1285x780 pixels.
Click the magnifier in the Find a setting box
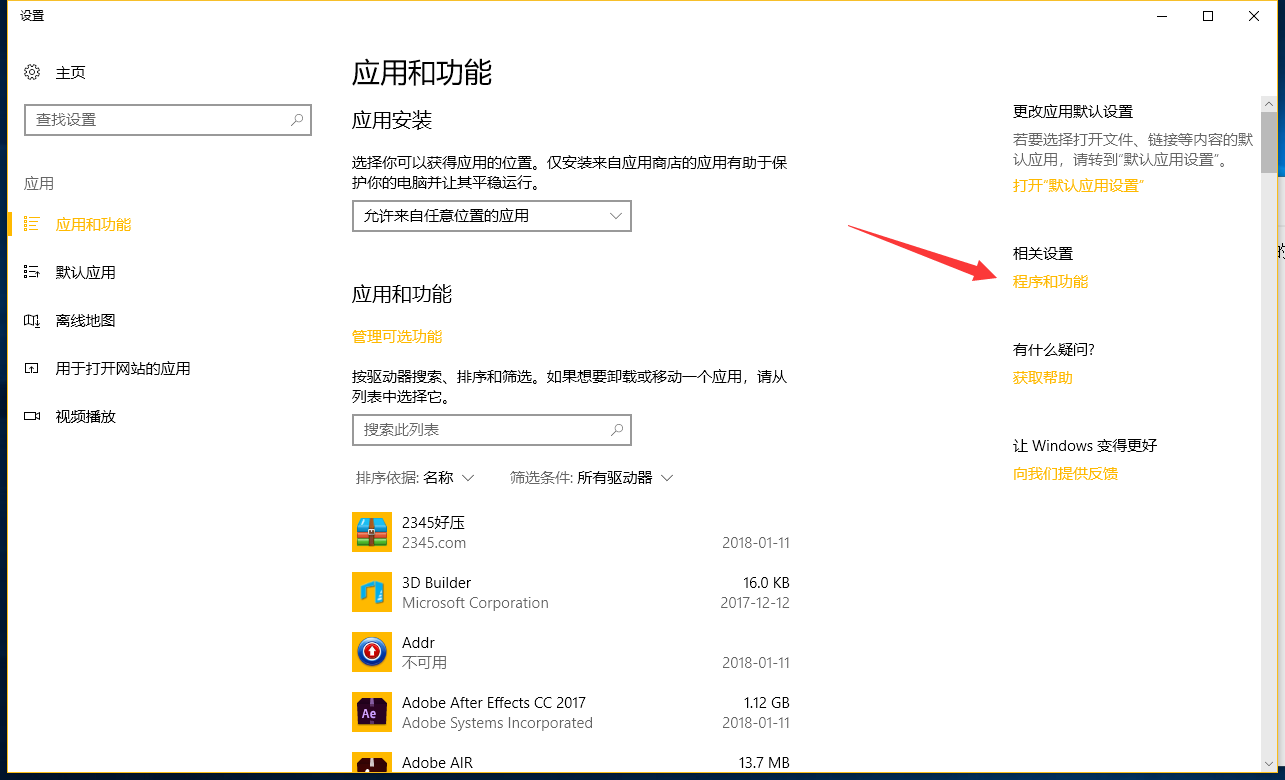coord(297,119)
